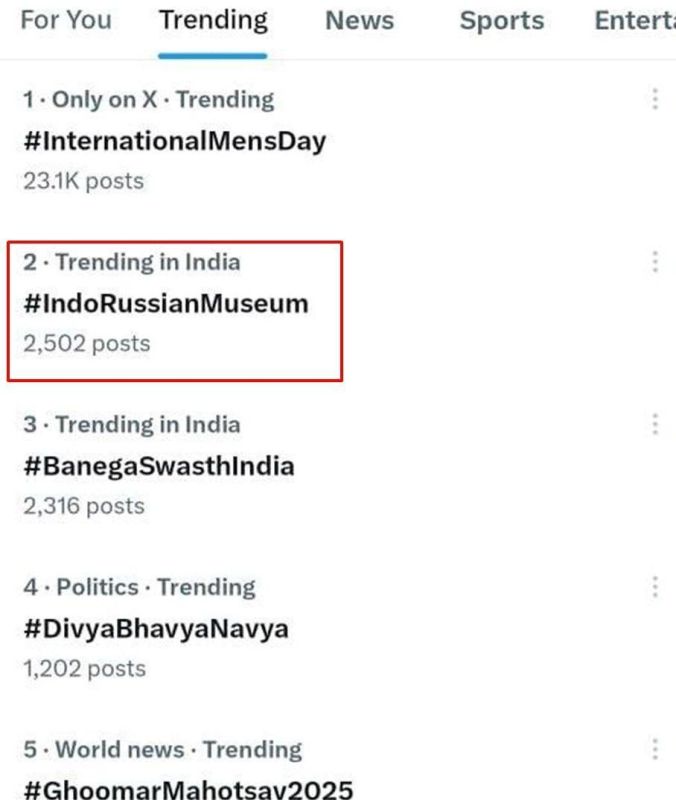The image size is (676, 800).
Task: Open the #GhoomarMahotsav2025 trend
Action: pyautogui.click(x=188, y=789)
